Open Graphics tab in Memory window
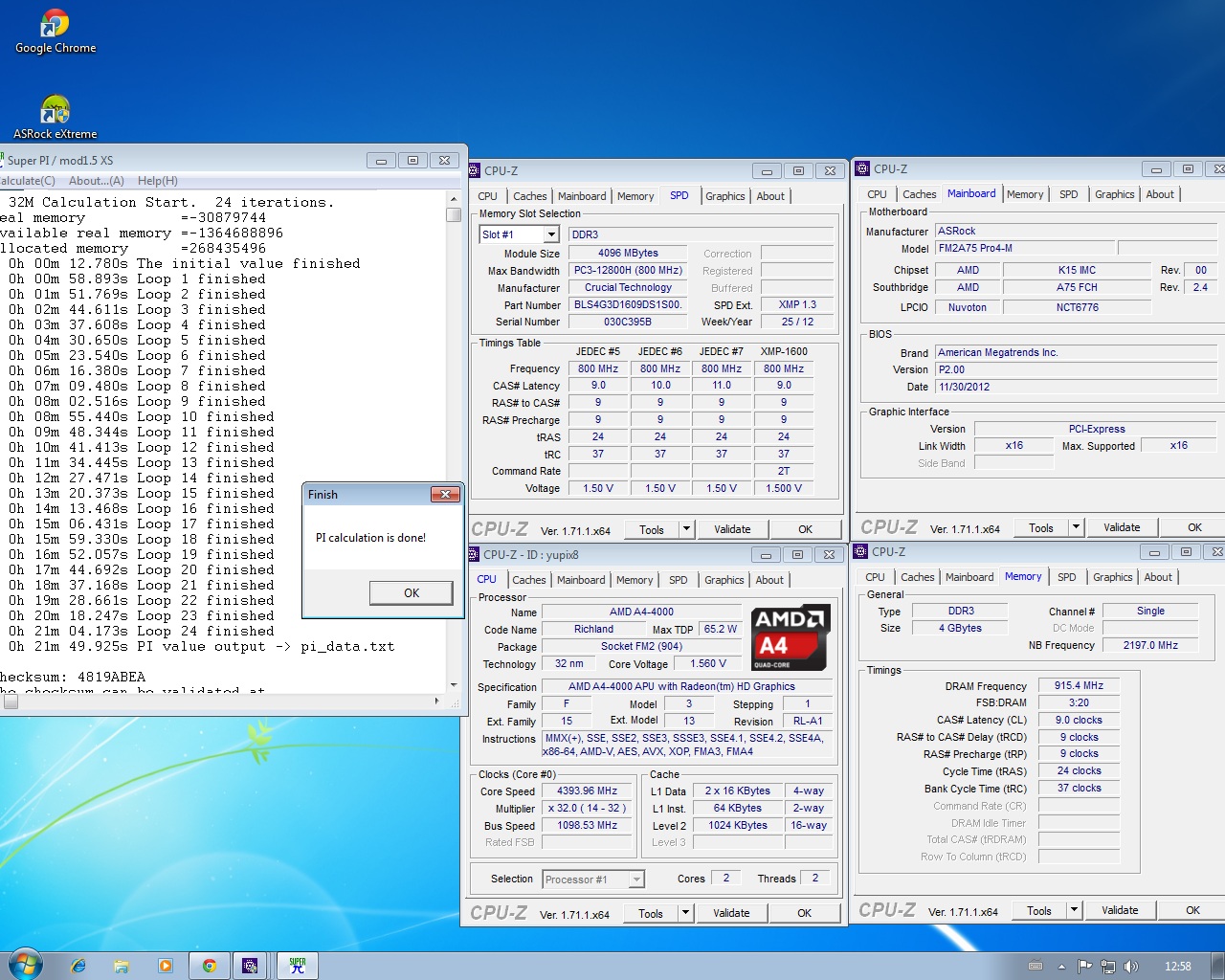 [x=1113, y=577]
